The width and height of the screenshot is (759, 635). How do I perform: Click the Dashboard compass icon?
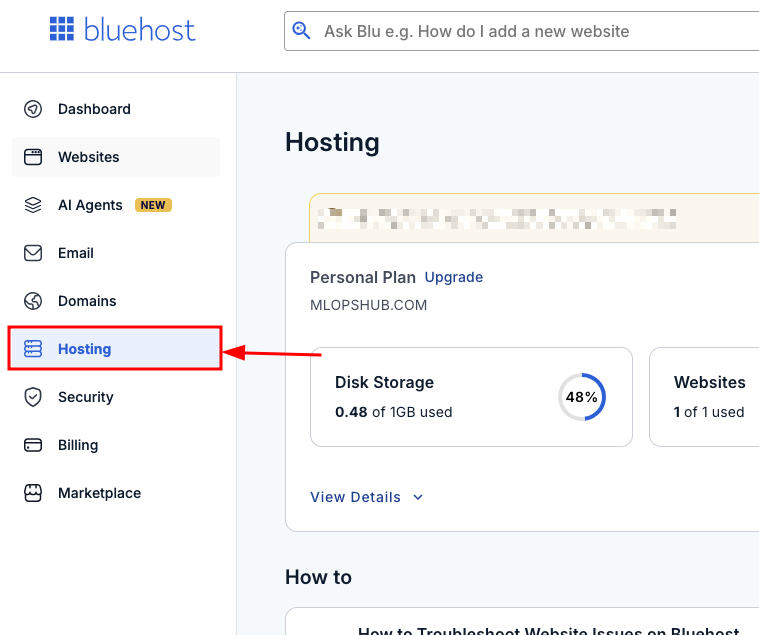(33, 109)
